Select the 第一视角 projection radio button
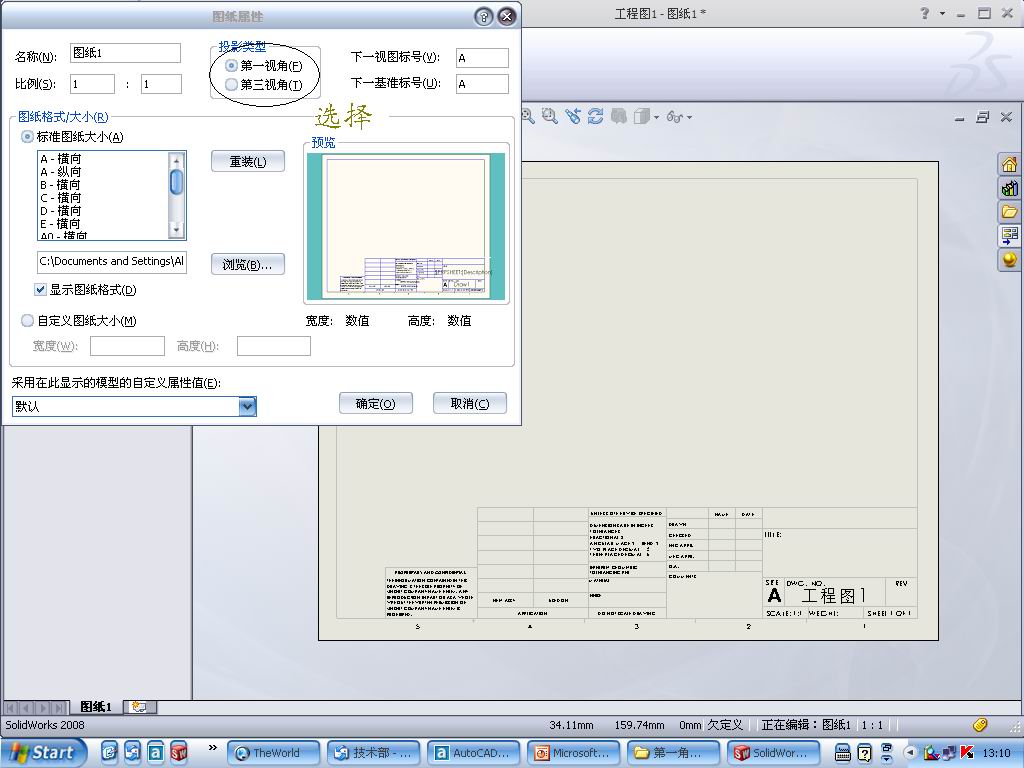Image resolution: width=1024 pixels, height=768 pixels. click(x=231, y=65)
